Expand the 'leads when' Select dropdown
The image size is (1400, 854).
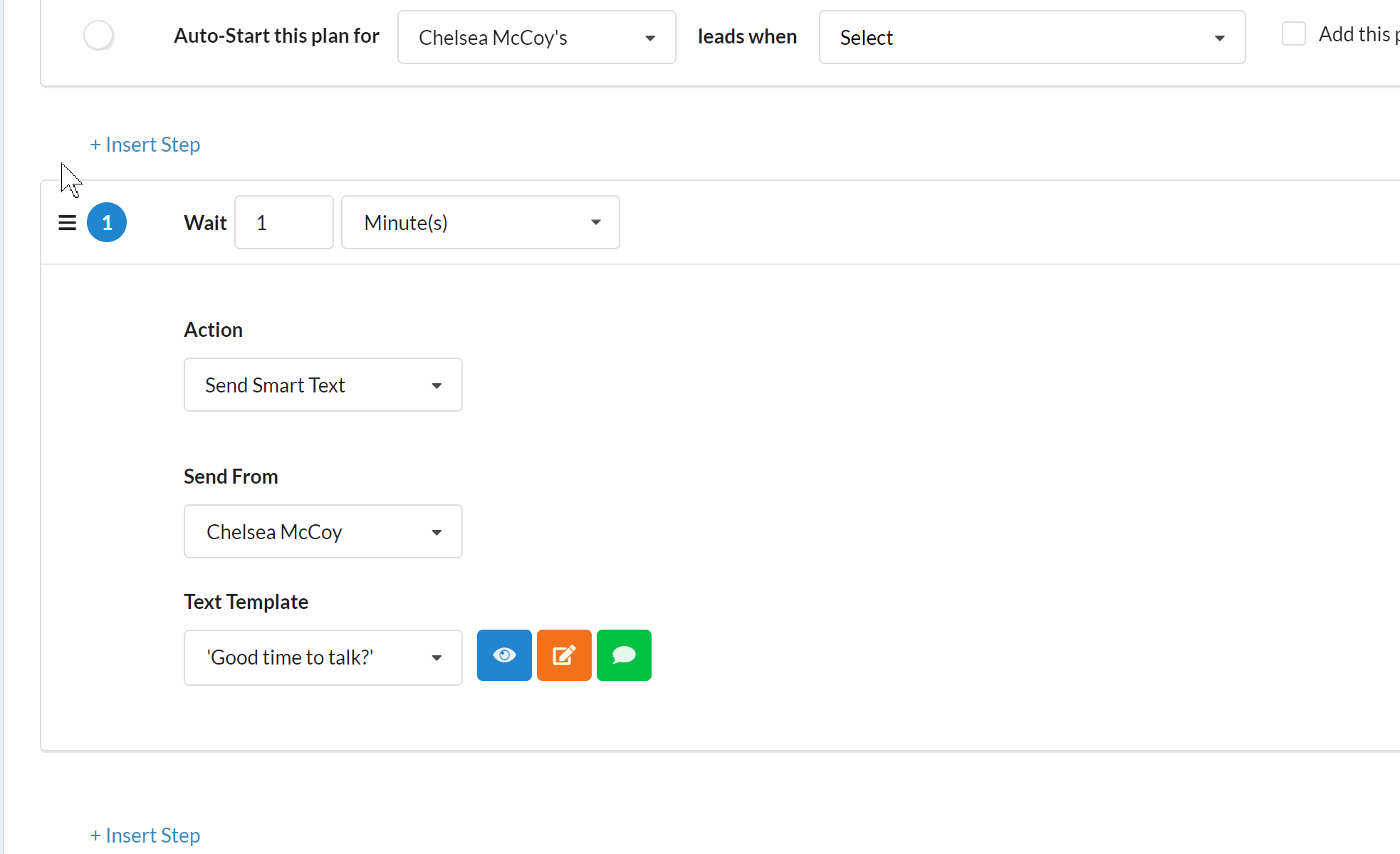click(1031, 37)
